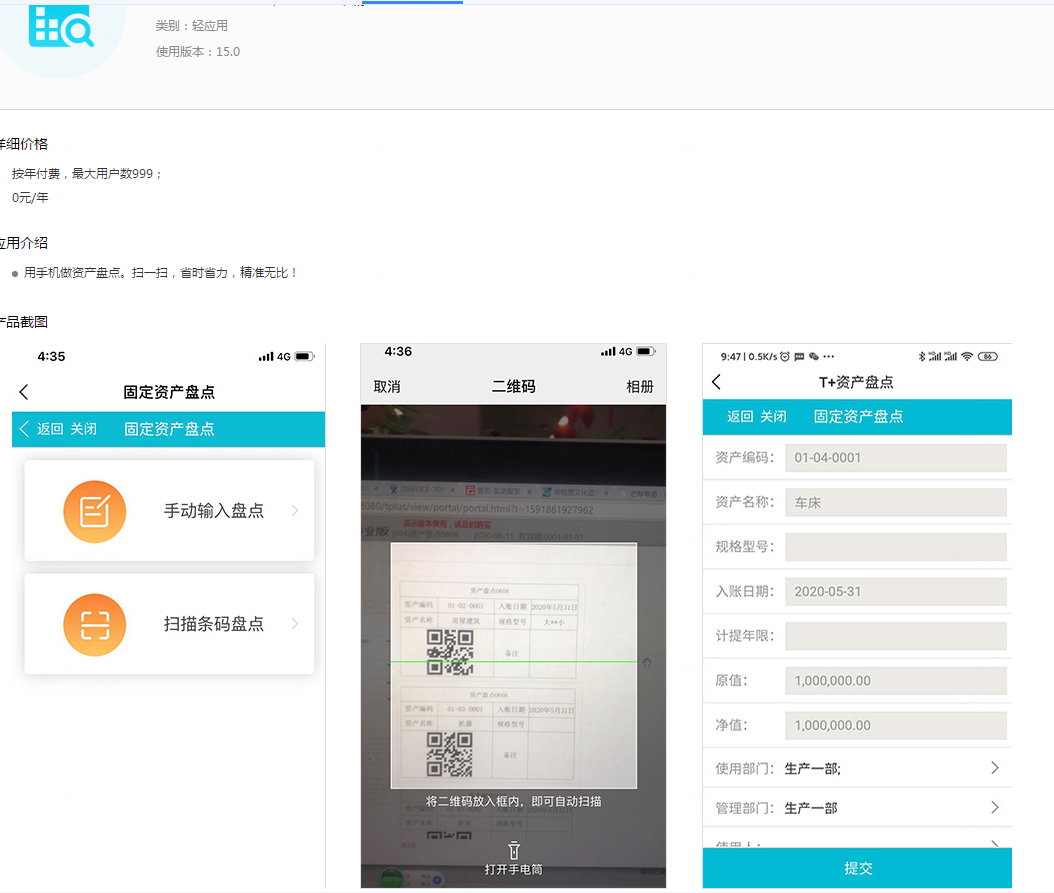Click the 资产名称 field 车床
The height and width of the screenshot is (893, 1054).
click(x=896, y=502)
